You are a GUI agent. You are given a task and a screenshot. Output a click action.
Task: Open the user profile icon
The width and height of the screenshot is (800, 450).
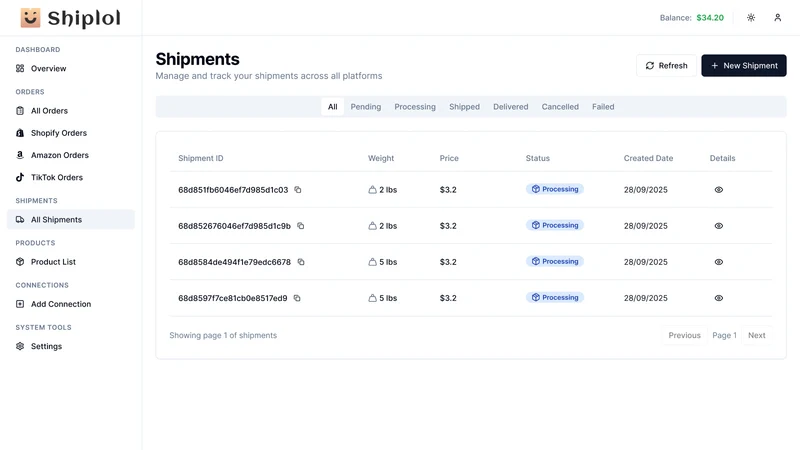click(778, 17)
